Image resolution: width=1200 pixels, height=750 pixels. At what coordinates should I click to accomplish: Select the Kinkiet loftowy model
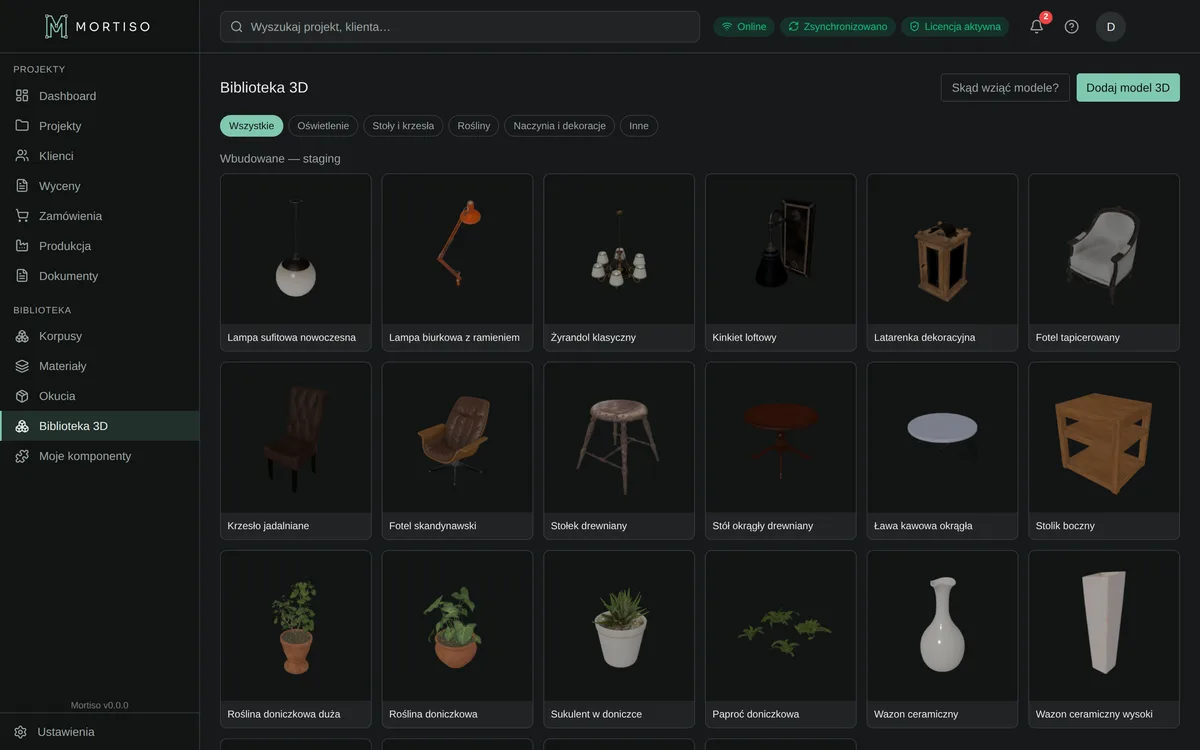(x=781, y=263)
